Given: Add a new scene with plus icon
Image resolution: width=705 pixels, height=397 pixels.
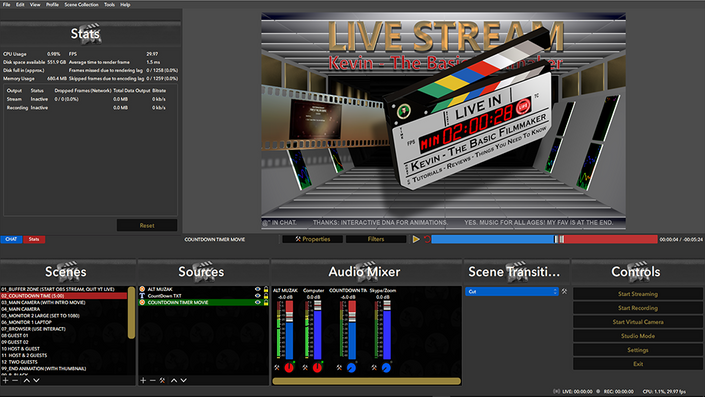Looking at the screenshot, I should click(5, 380).
